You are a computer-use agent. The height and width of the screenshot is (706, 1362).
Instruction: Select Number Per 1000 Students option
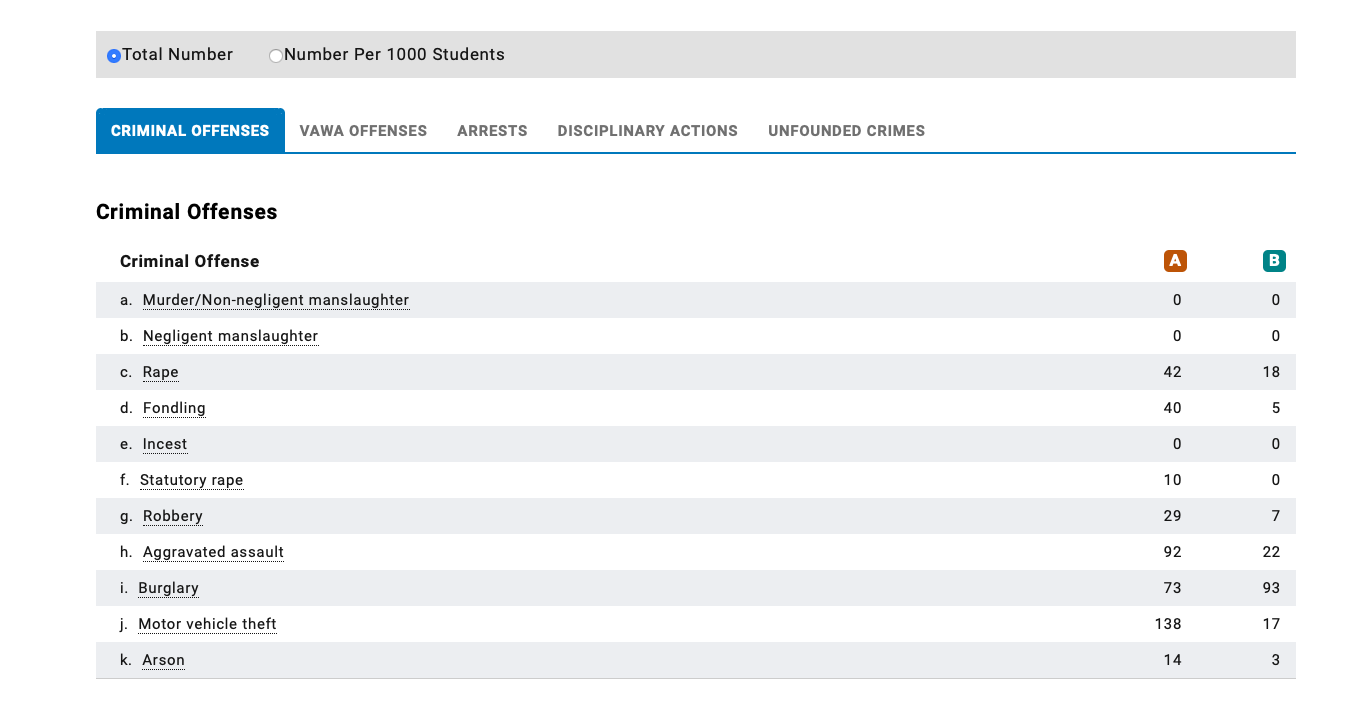pos(276,56)
